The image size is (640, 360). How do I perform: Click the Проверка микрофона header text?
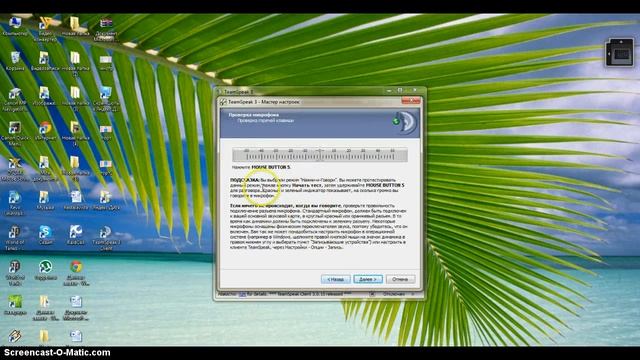[253, 115]
